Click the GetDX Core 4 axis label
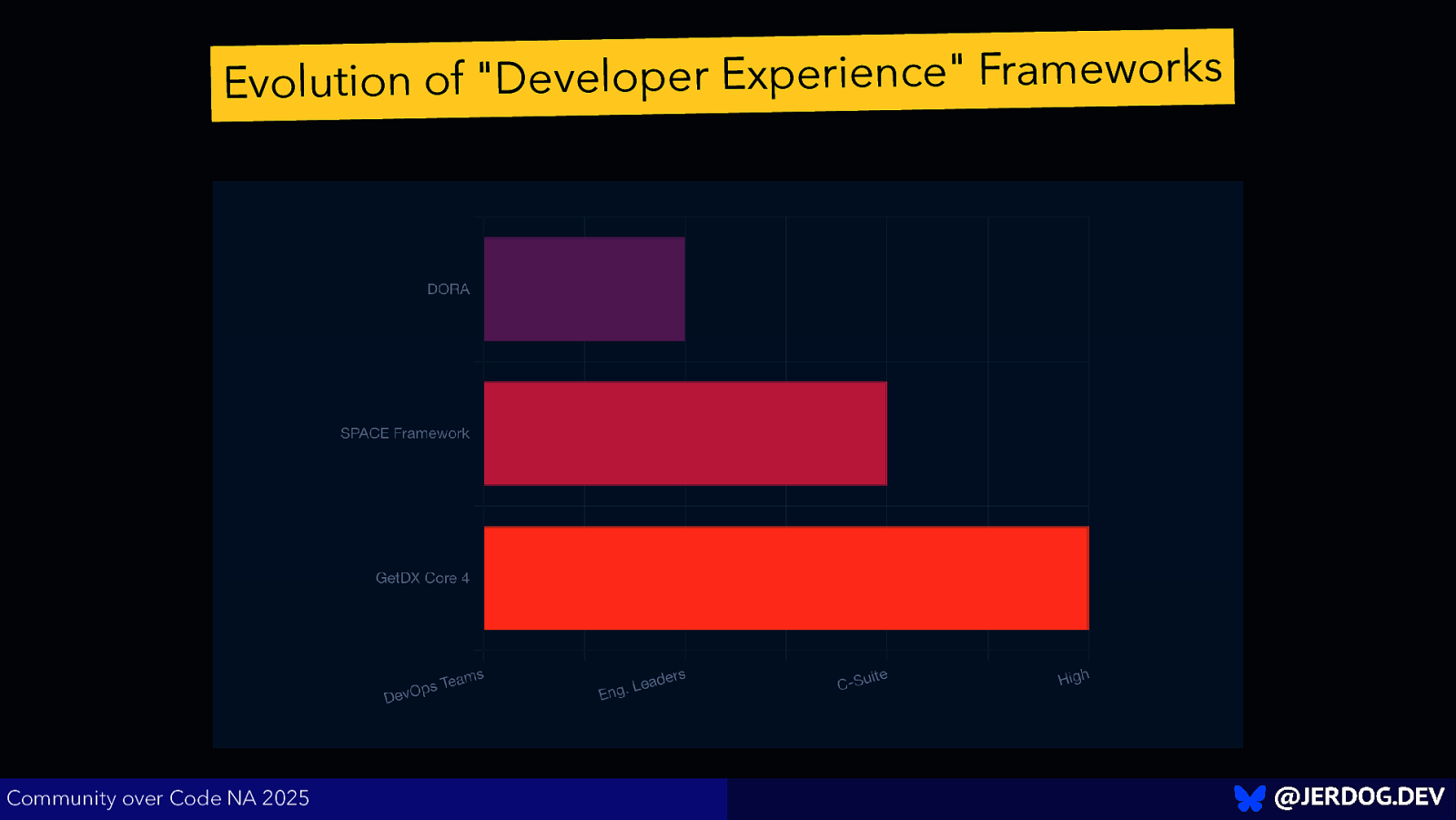The height and width of the screenshot is (820, 1456). click(422, 578)
